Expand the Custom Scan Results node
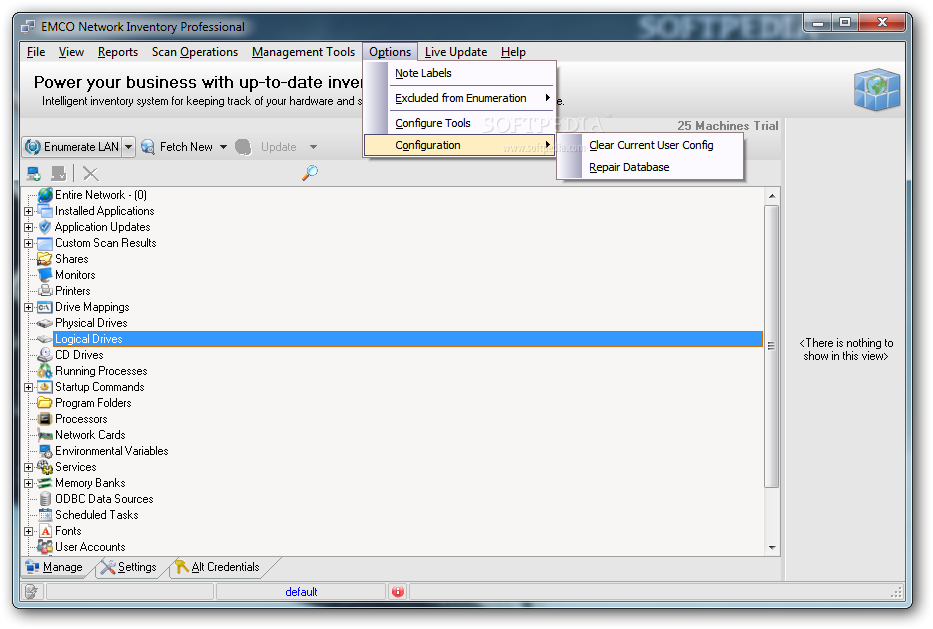Image resolution: width=933 pixels, height=629 pixels. 29,243
